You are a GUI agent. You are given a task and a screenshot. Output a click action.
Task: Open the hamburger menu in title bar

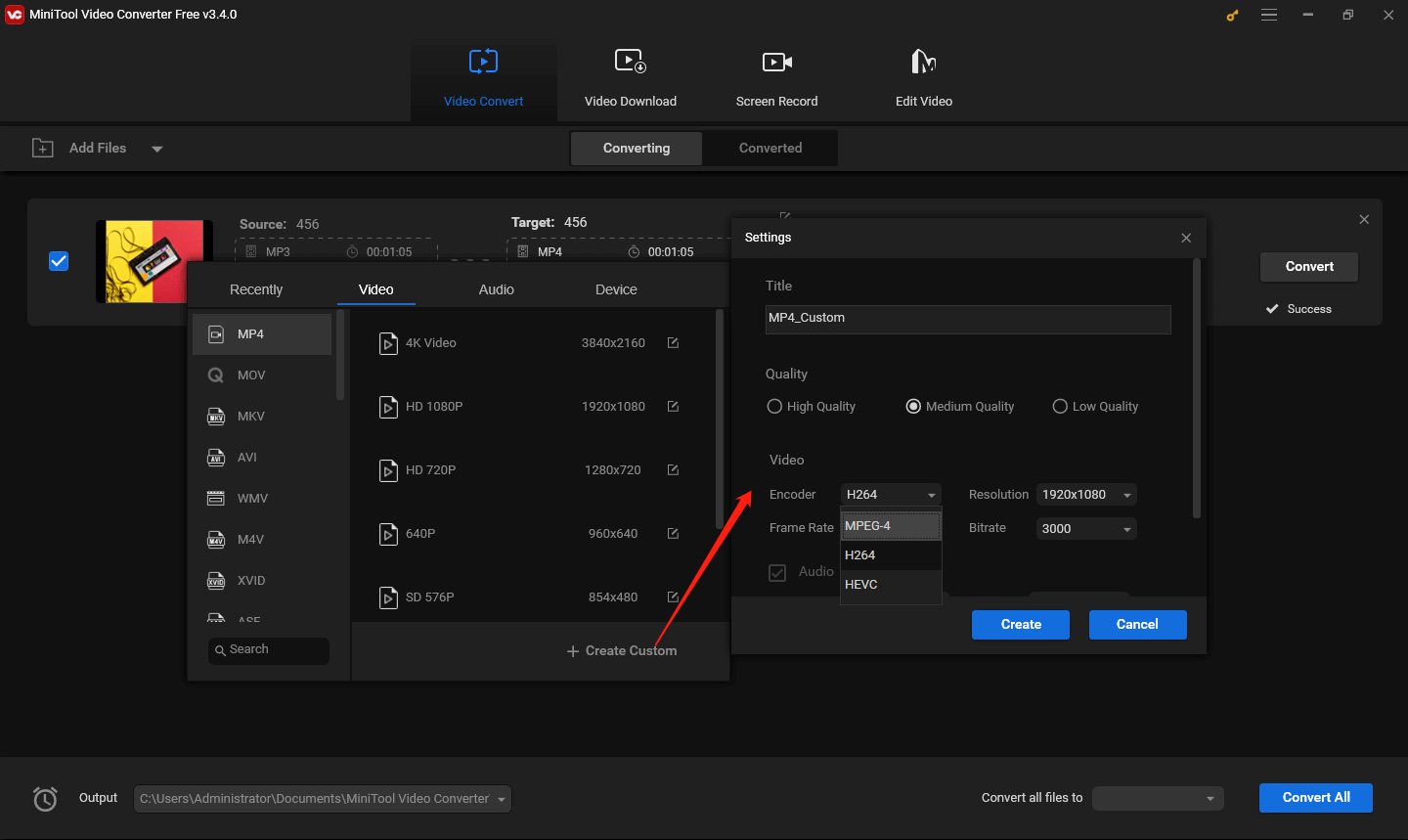[1269, 15]
